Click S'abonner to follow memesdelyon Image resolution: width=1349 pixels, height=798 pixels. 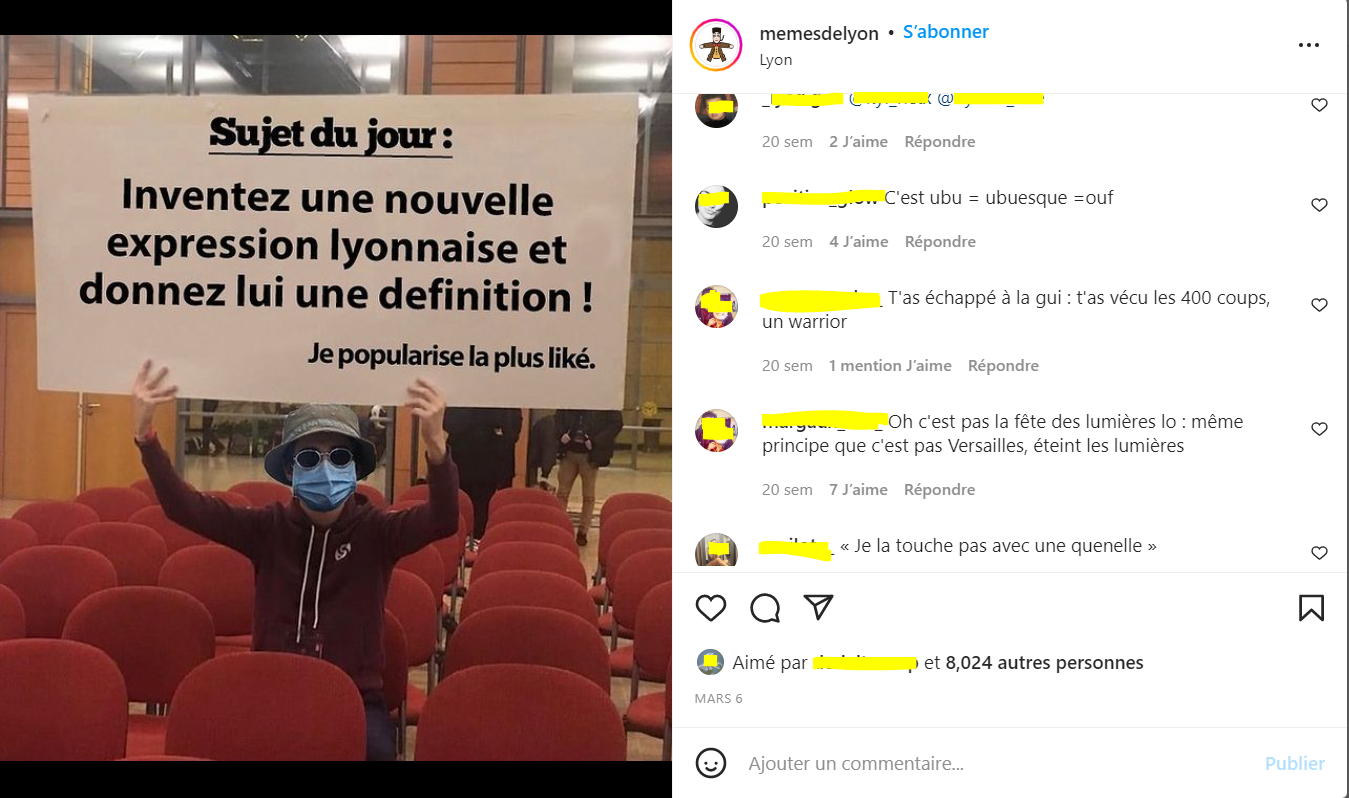click(946, 32)
